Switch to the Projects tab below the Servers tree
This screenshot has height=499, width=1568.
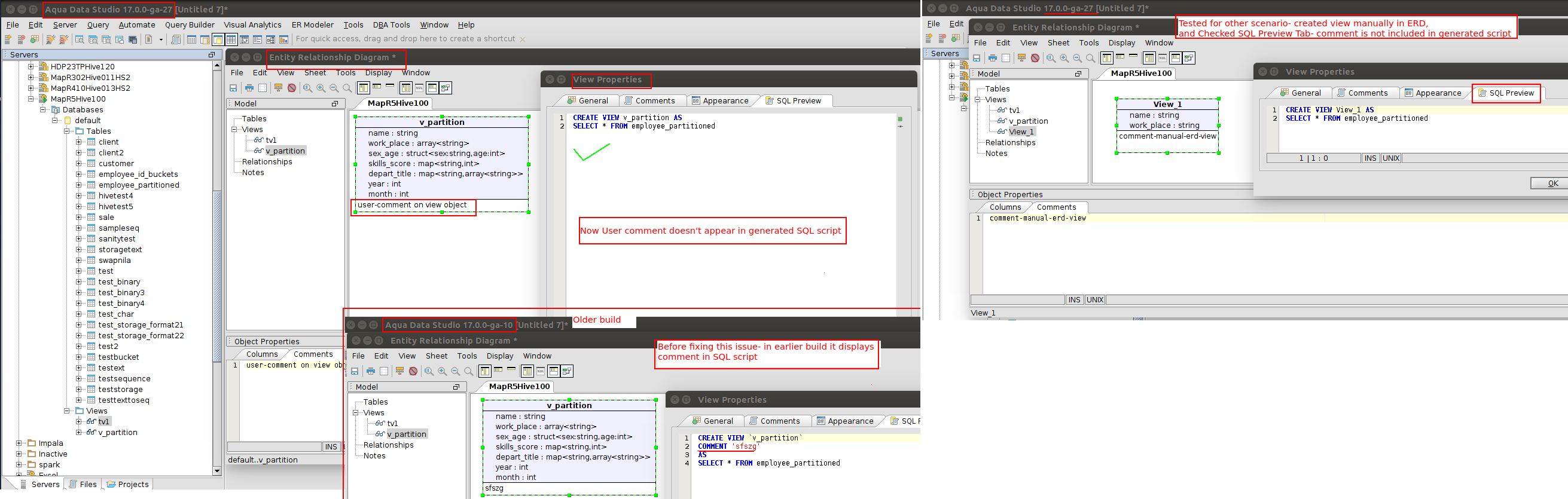coord(127,485)
